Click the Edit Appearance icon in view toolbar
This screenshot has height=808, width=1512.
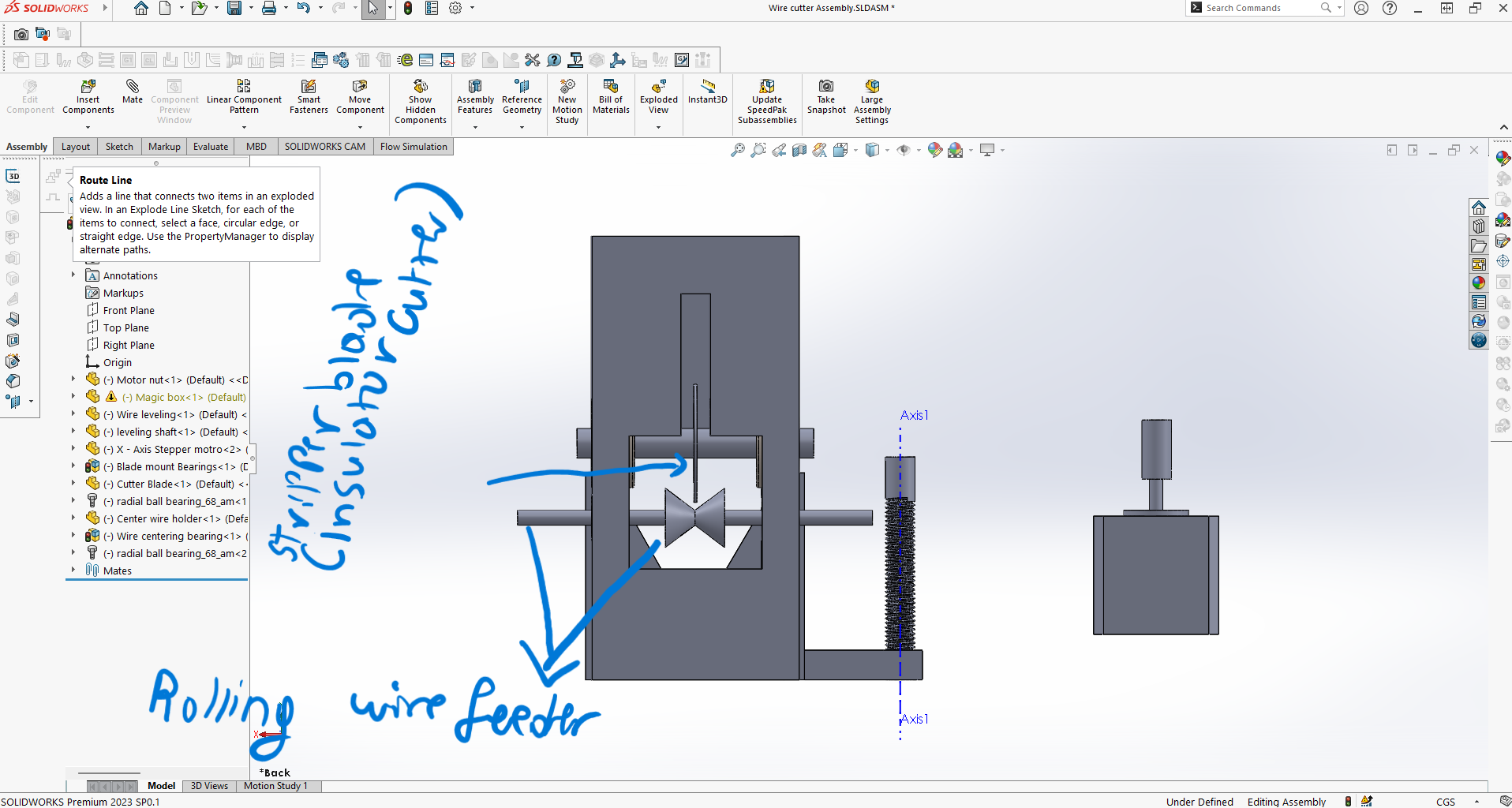pyautogui.click(x=935, y=150)
